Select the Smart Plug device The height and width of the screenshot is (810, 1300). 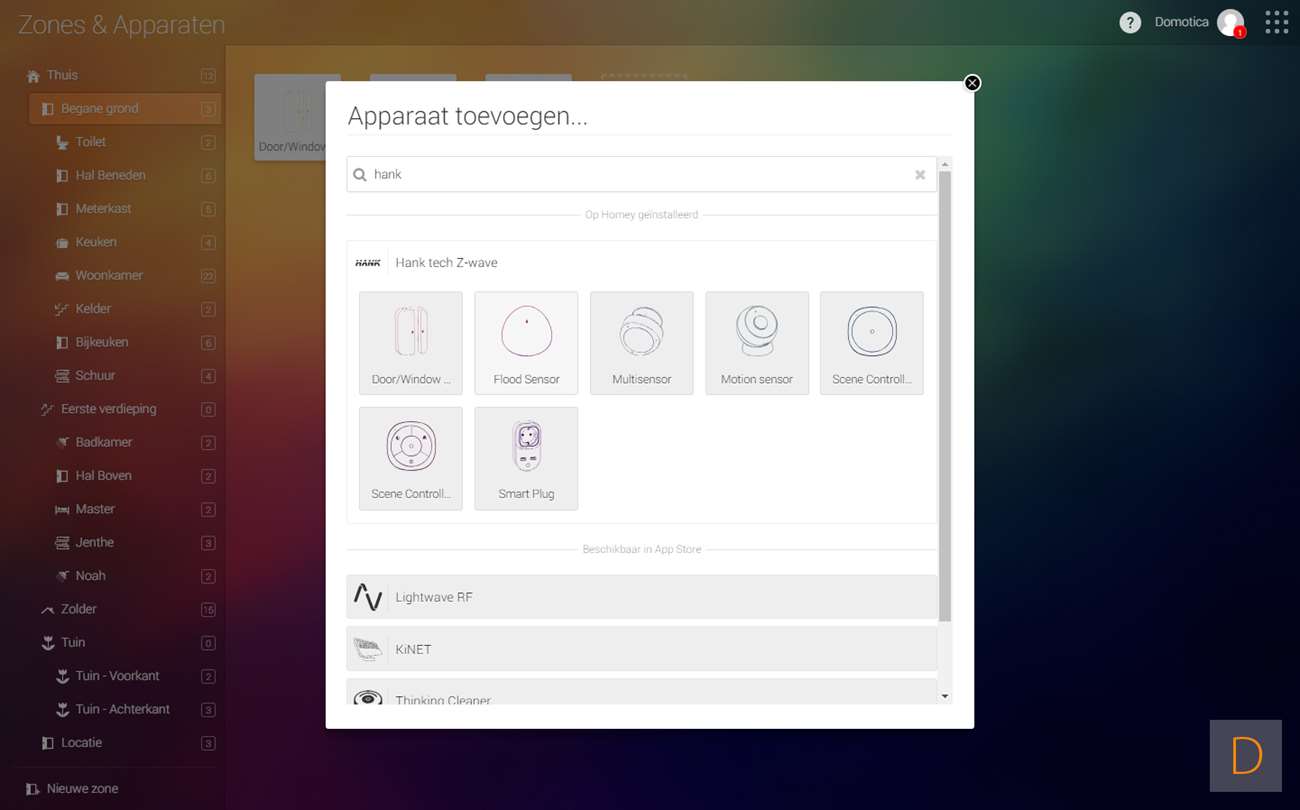pyautogui.click(x=526, y=458)
